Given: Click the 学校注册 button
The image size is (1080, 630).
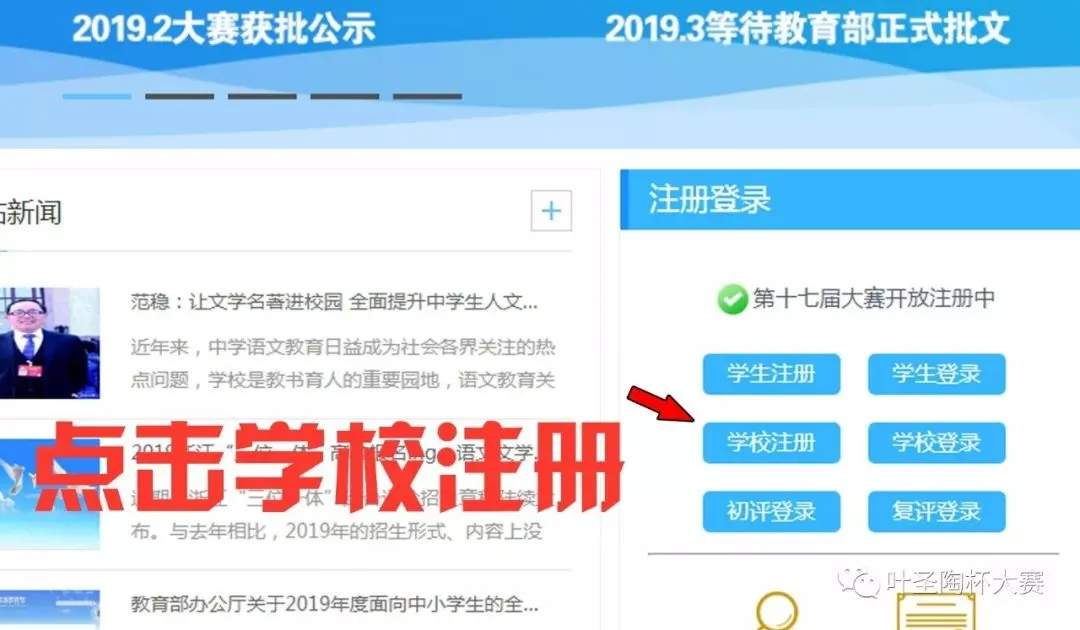Looking at the screenshot, I should click(771, 443).
